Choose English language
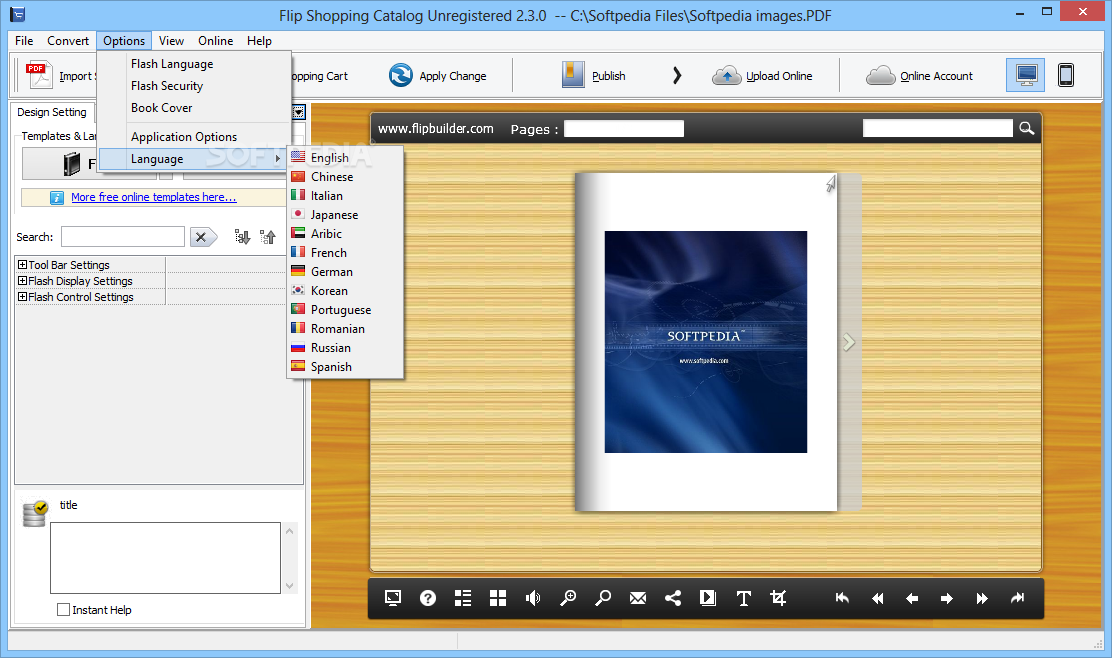Image resolution: width=1112 pixels, height=658 pixels. [x=345, y=157]
